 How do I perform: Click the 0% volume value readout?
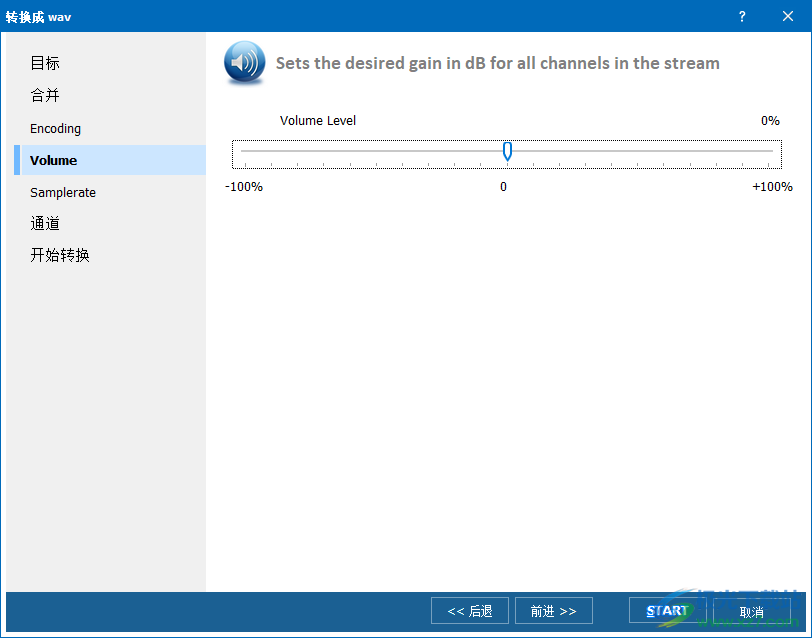click(x=770, y=121)
